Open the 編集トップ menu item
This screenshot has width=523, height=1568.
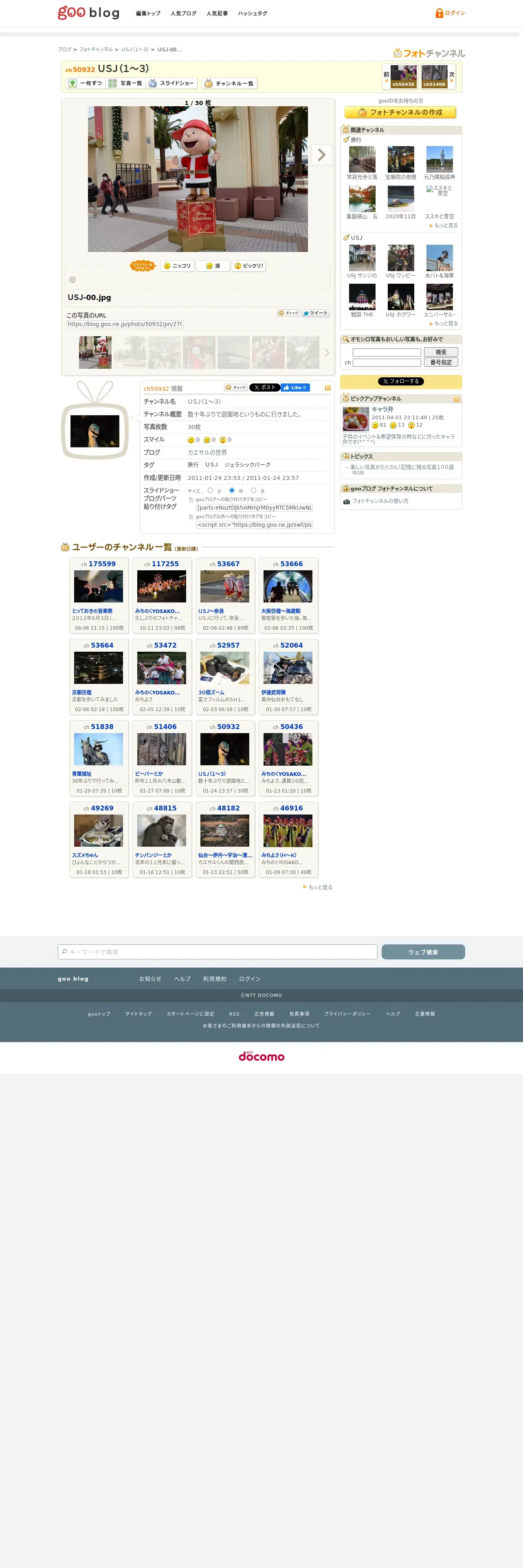148,13
